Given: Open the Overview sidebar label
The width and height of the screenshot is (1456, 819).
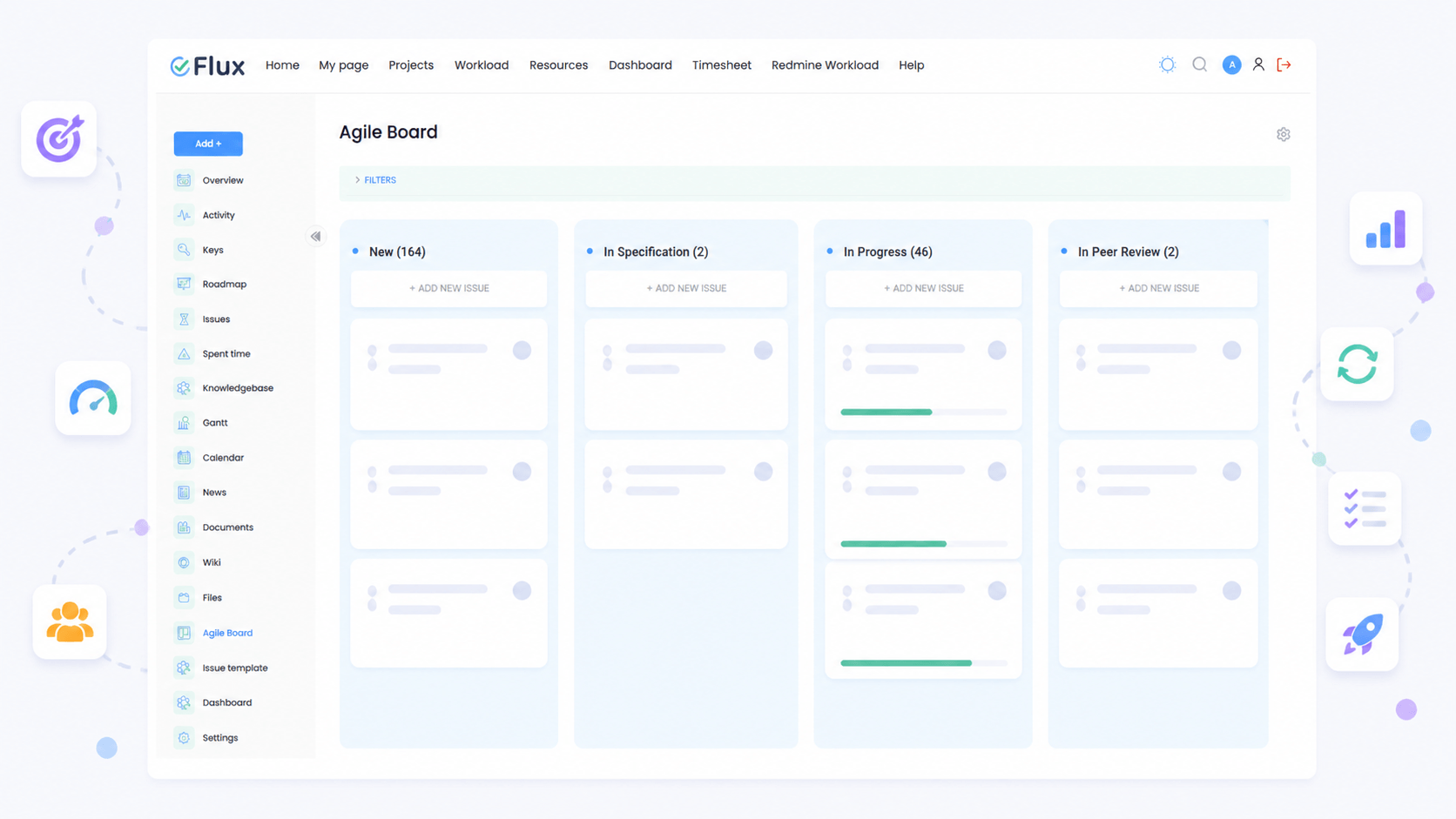Looking at the screenshot, I should (223, 180).
